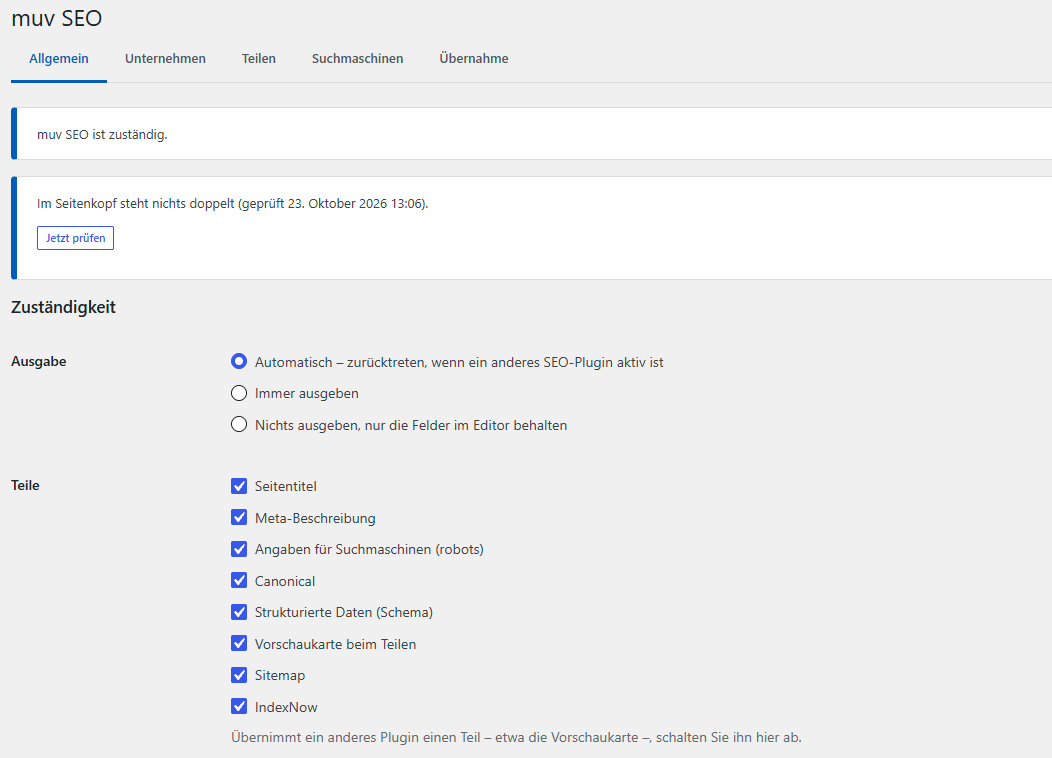Open the Allgemein tab
The width and height of the screenshot is (1052, 758).
(x=58, y=59)
